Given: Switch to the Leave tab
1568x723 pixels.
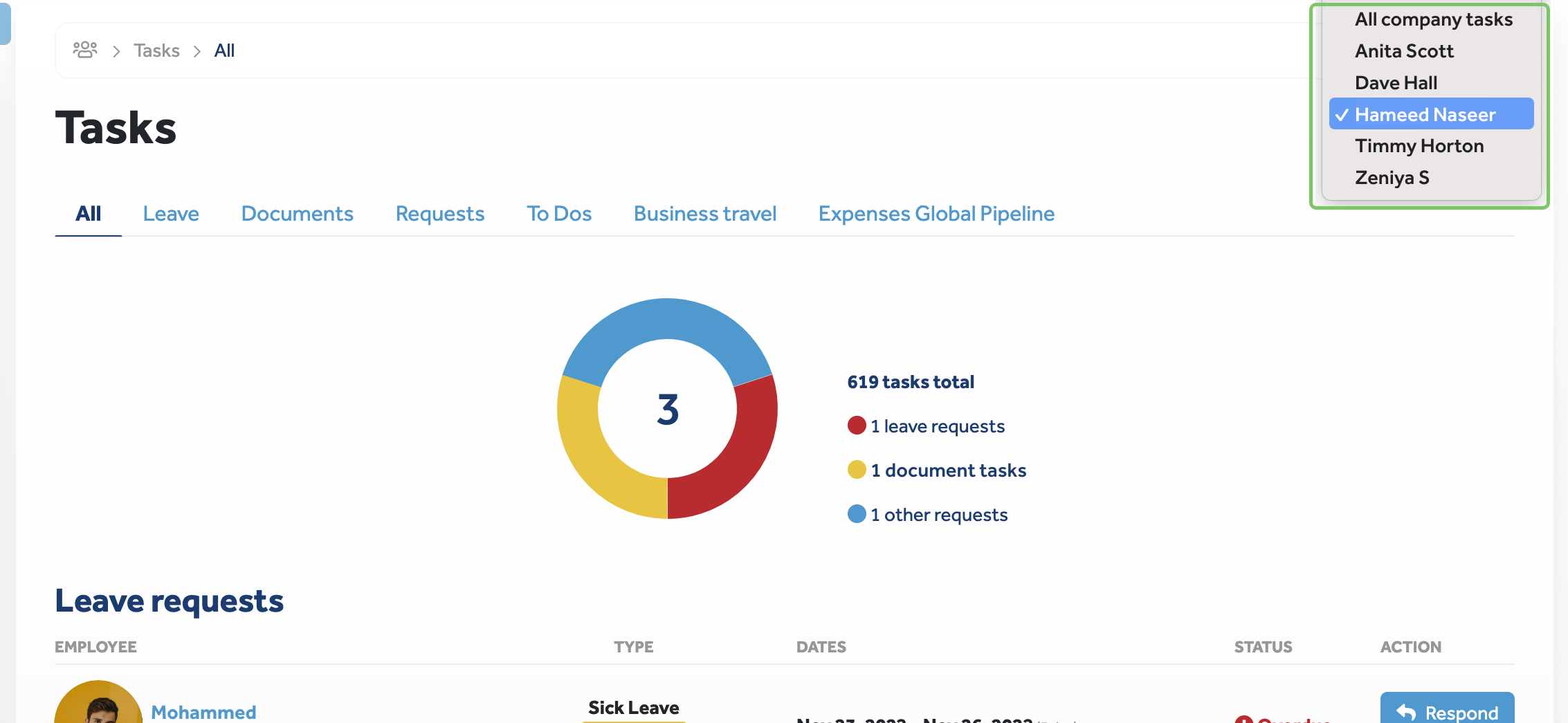Looking at the screenshot, I should coord(171,214).
